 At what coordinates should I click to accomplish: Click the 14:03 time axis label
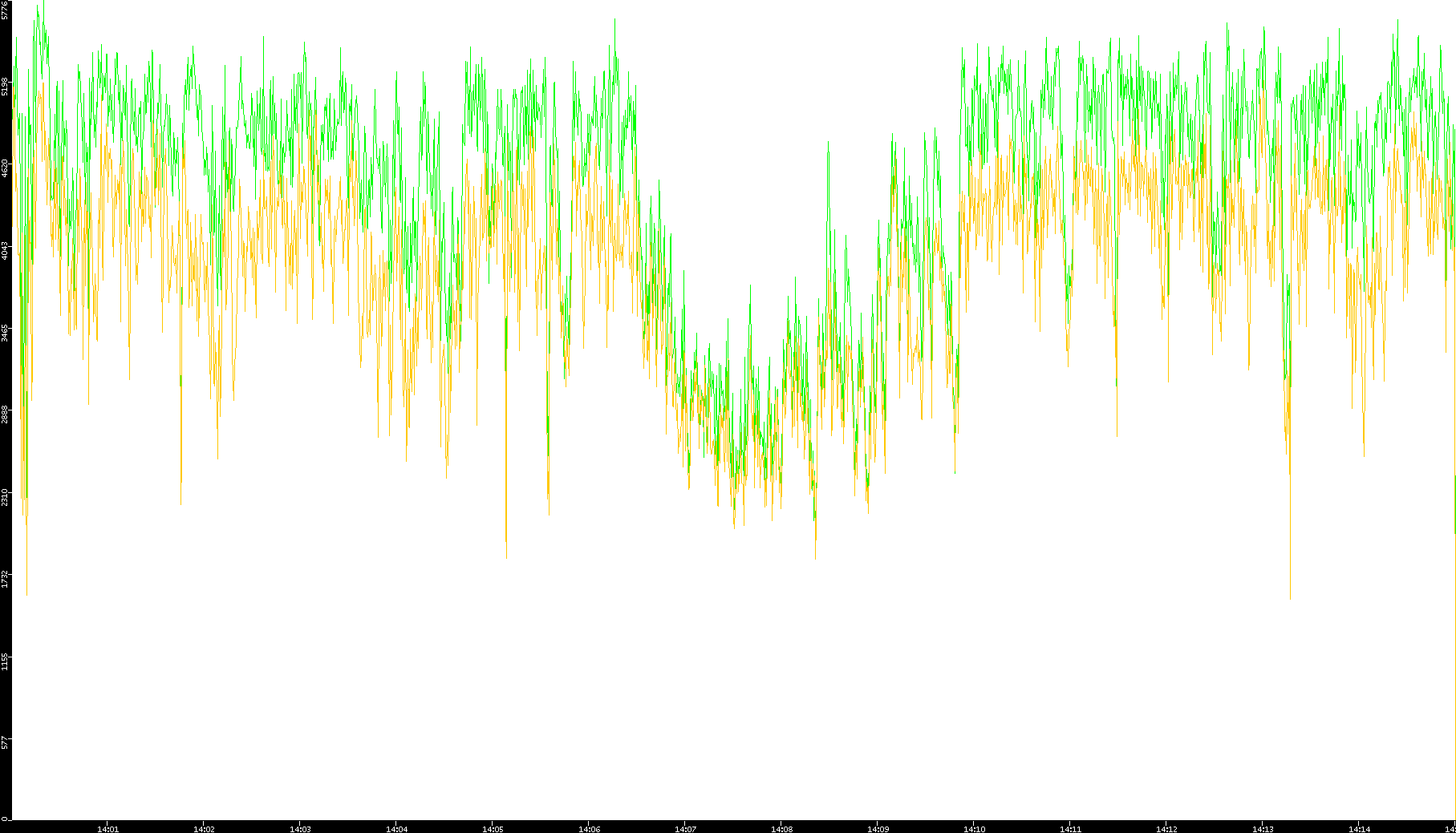pyautogui.click(x=300, y=829)
